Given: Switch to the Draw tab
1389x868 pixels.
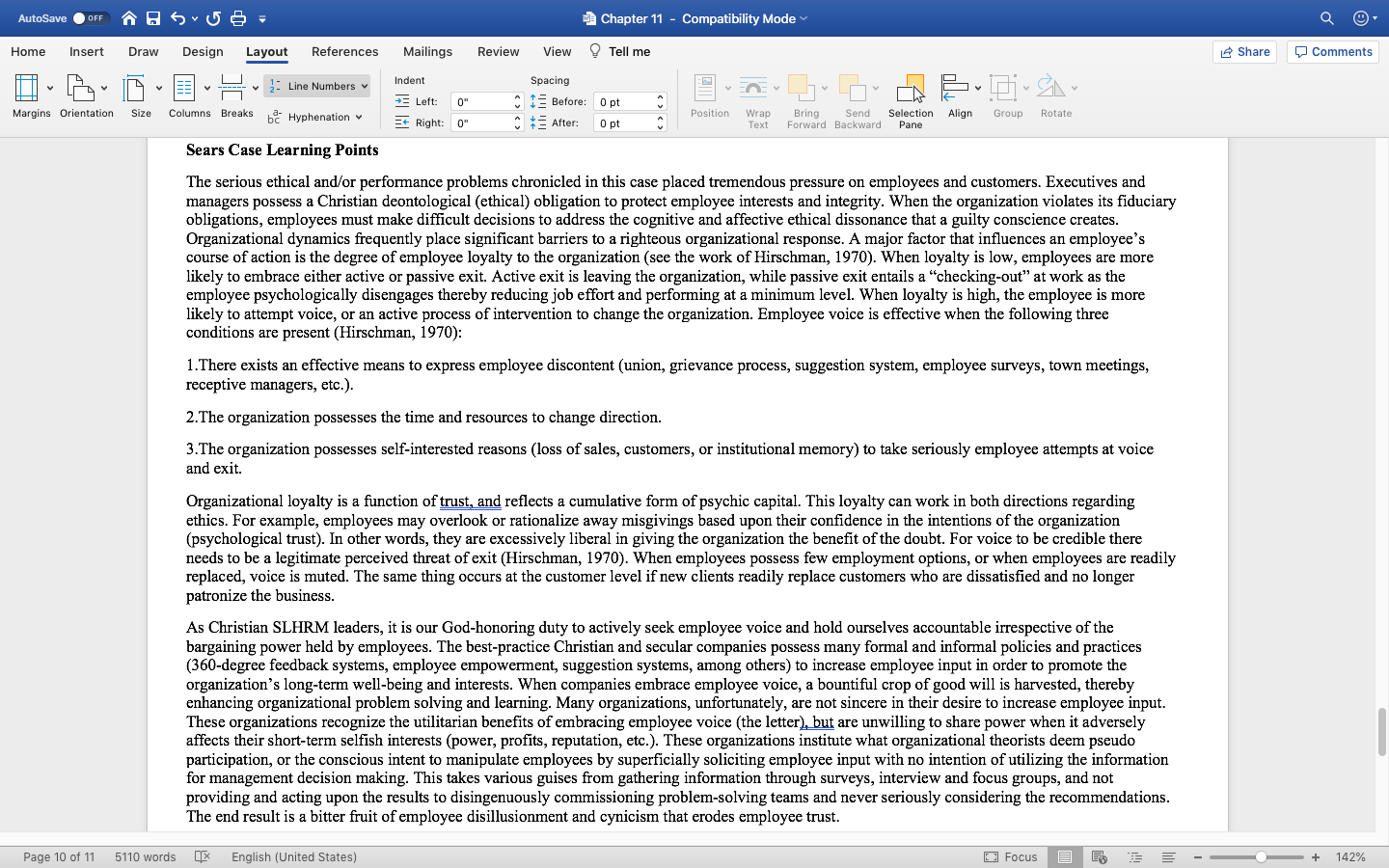Looking at the screenshot, I should (x=144, y=51).
